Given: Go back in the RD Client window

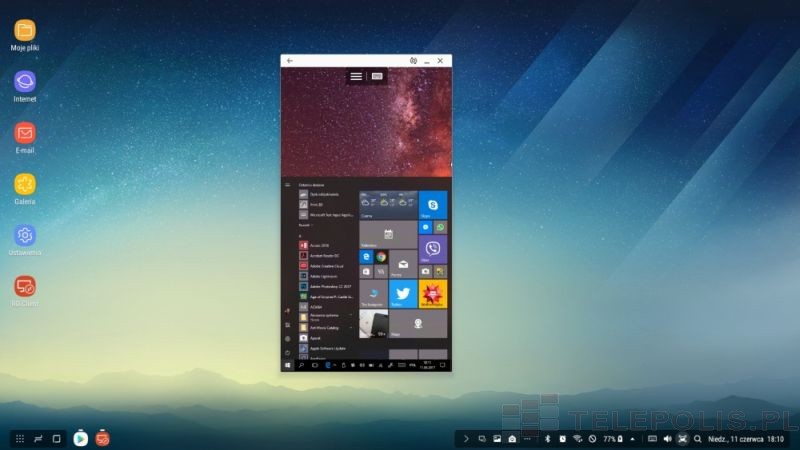Looking at the screenshot, I should click(290, 61).
